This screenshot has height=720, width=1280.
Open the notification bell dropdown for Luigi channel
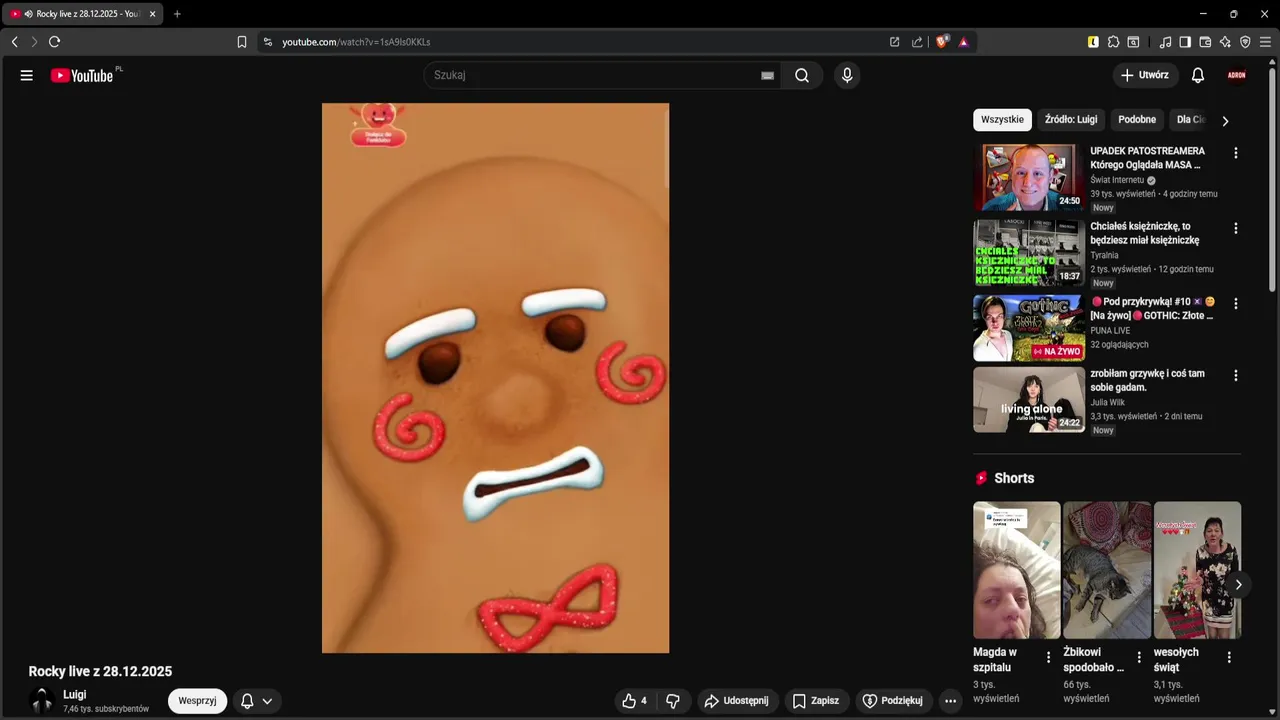(256, 701)
